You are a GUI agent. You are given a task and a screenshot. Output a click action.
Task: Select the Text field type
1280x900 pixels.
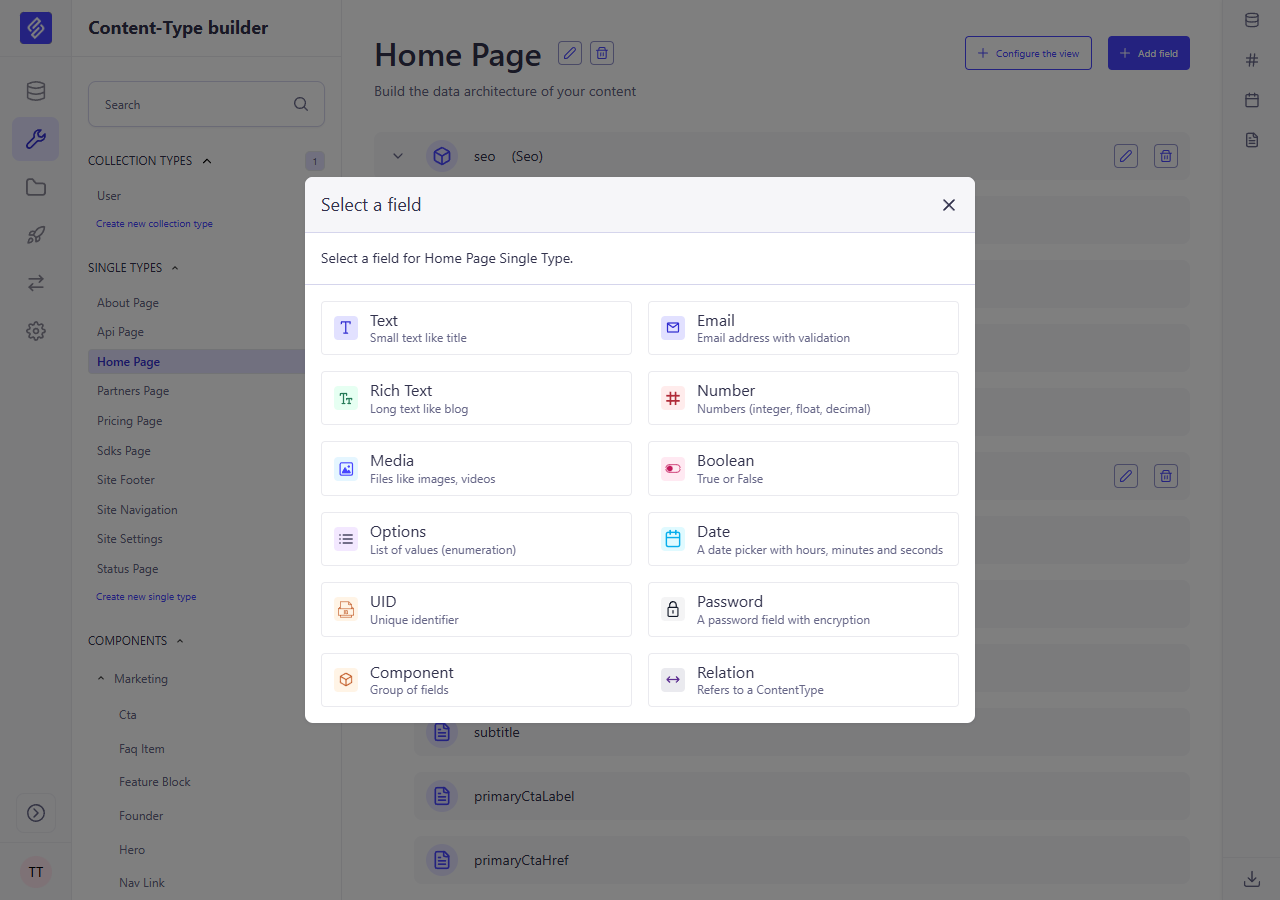[x=476, y=328]
